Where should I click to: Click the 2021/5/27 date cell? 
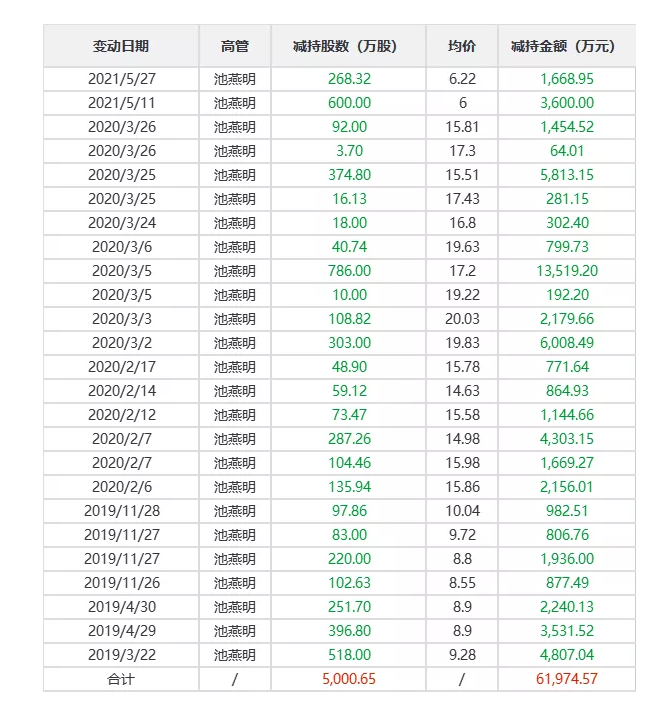coord(120,78)
